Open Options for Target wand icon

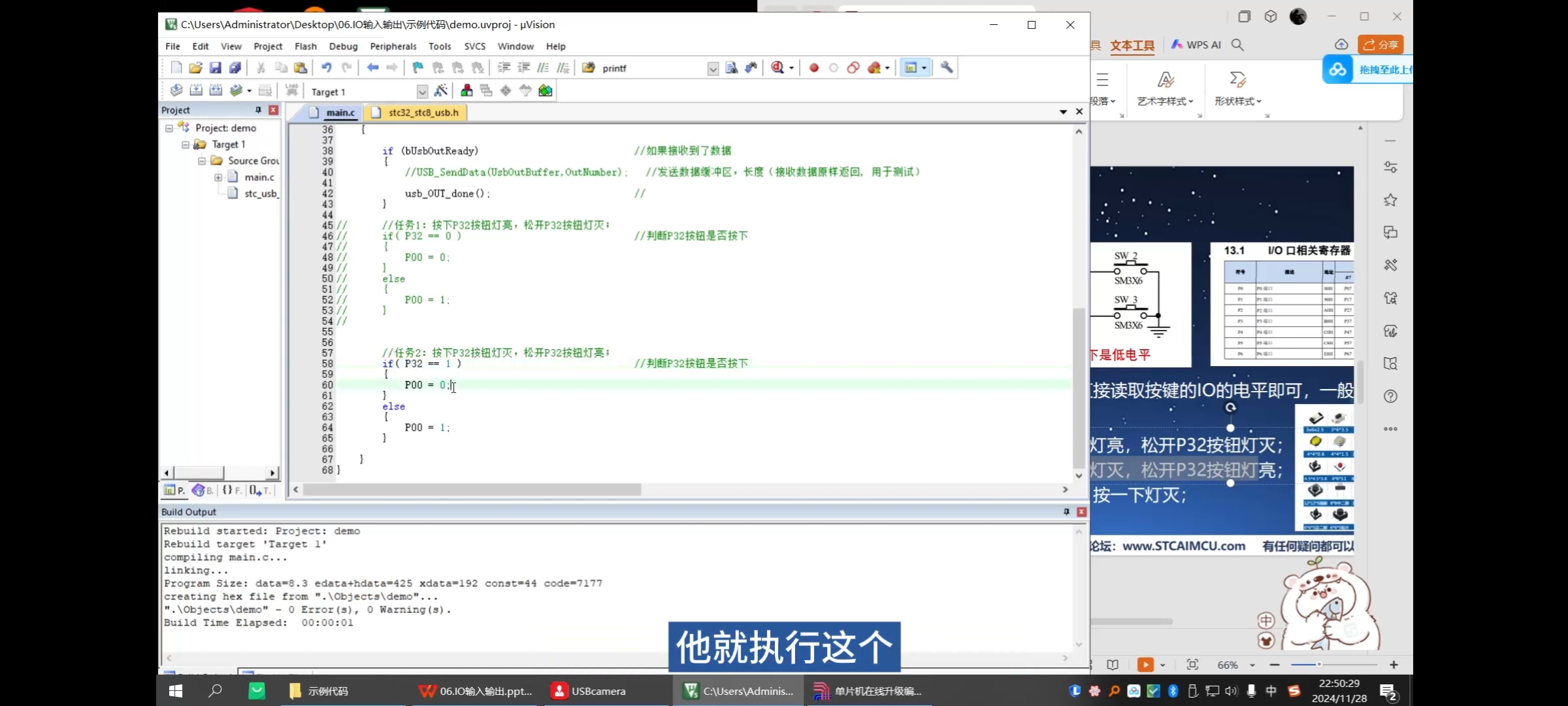tap(441, 91)
